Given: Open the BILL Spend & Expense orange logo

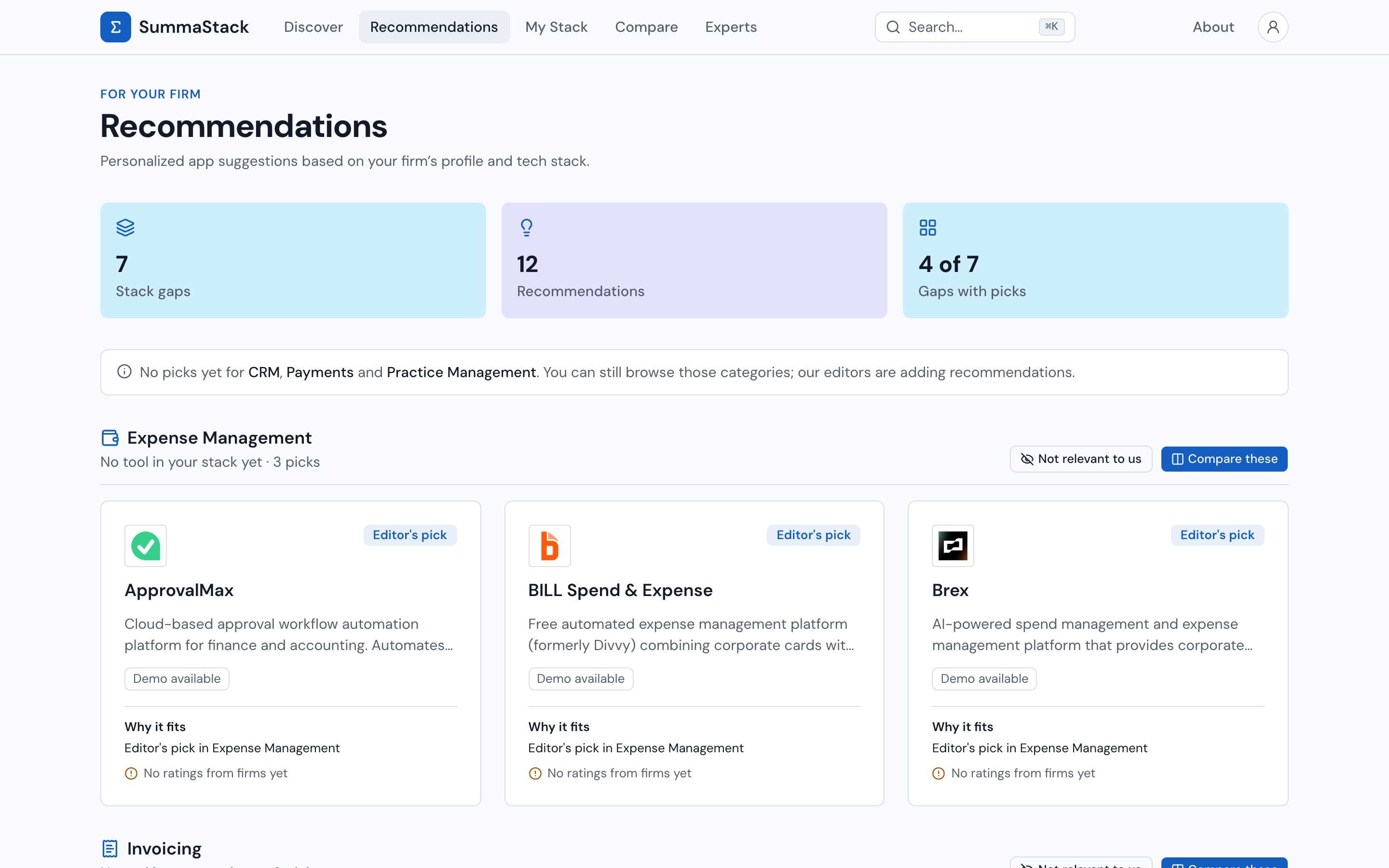Looking at the screenshot, I should [x=549, y=545].
